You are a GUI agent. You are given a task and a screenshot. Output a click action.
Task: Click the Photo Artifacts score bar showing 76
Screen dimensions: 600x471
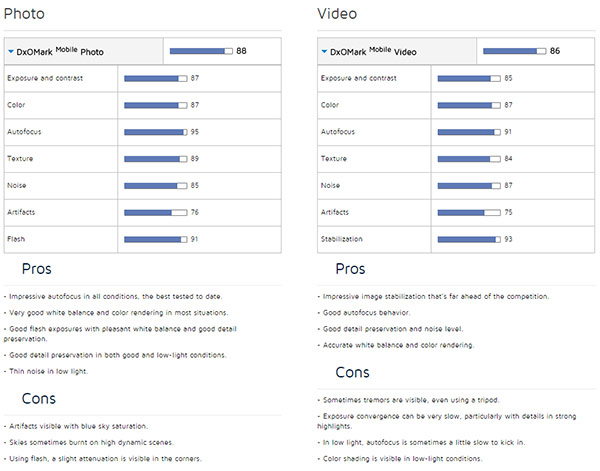coord(156,212)
